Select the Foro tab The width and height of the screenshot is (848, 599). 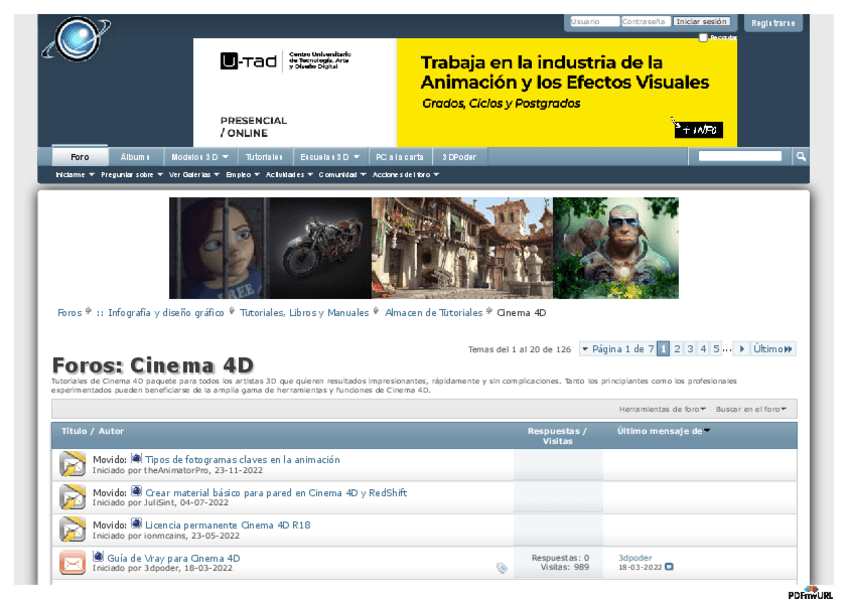pyautogui.click(x=80, y=156)
